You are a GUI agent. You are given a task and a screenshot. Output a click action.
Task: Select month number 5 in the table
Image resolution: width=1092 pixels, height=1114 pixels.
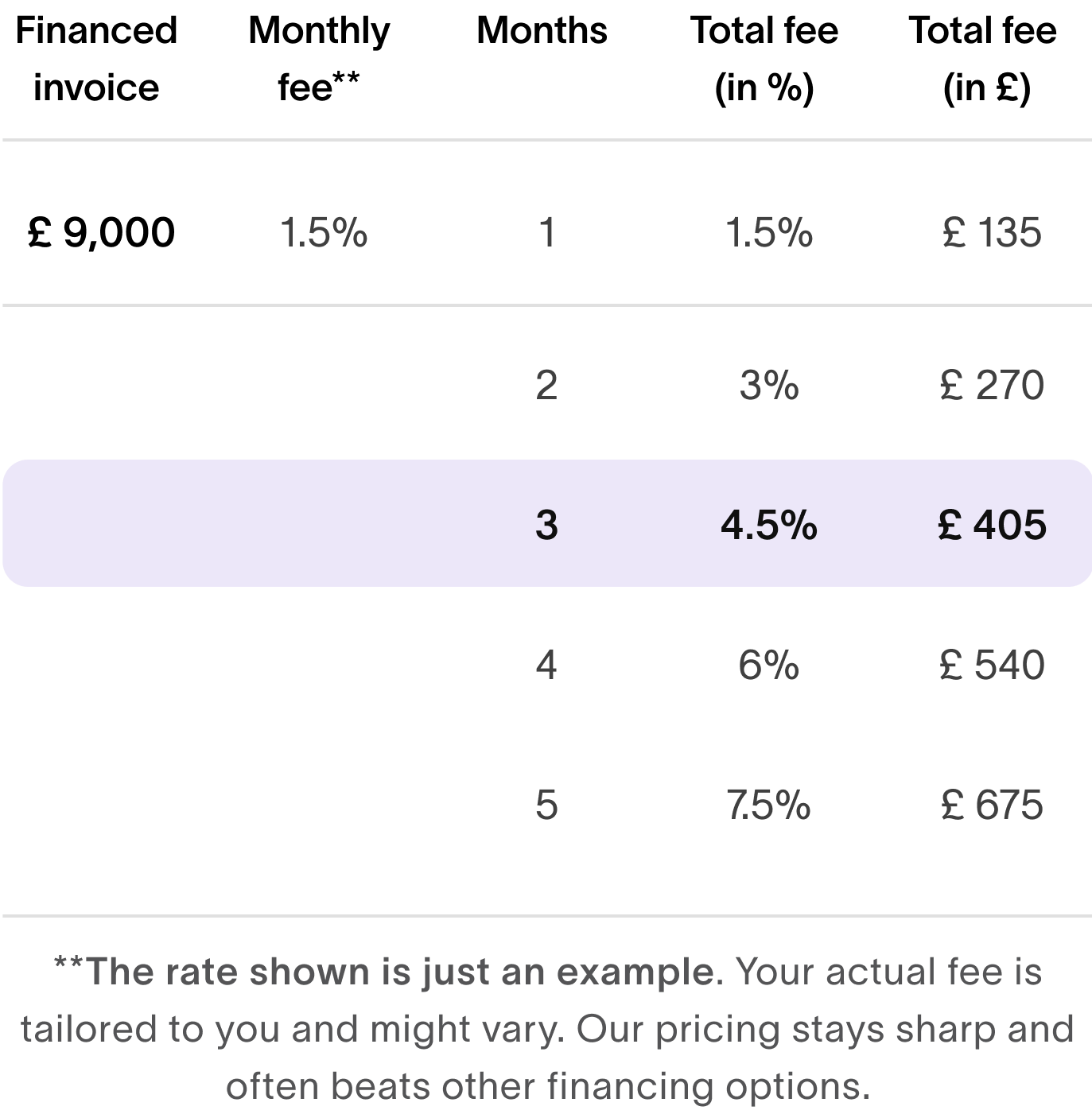[x=546, y=805]
